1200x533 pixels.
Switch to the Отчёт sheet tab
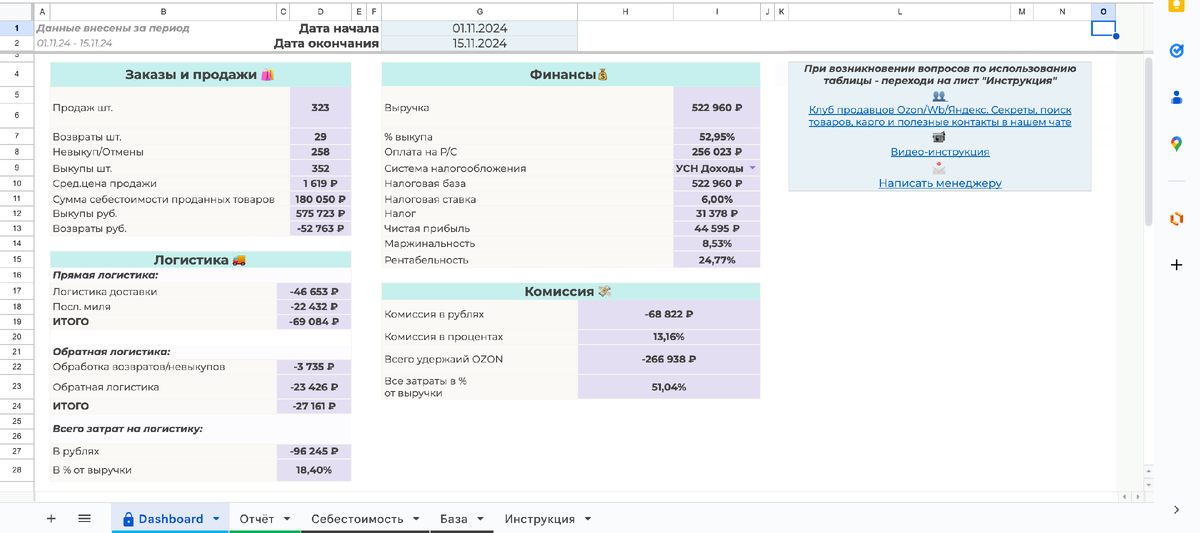257,519
